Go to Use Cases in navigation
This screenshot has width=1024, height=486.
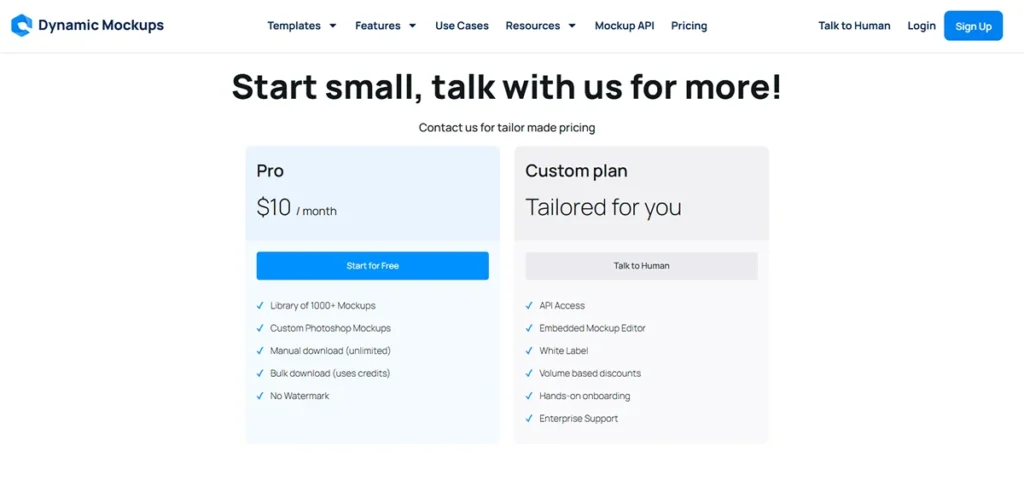[x=462, y=26]
